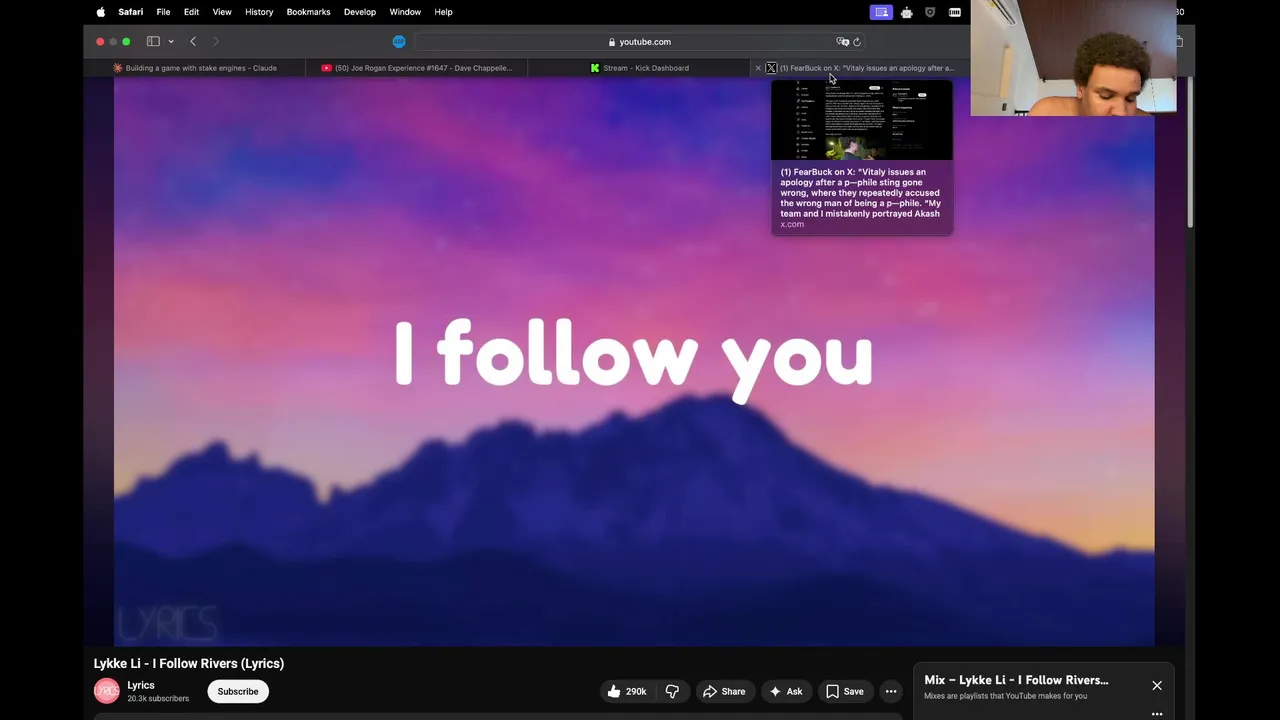
Task: Open the Help menu
Action: point(444,12)
